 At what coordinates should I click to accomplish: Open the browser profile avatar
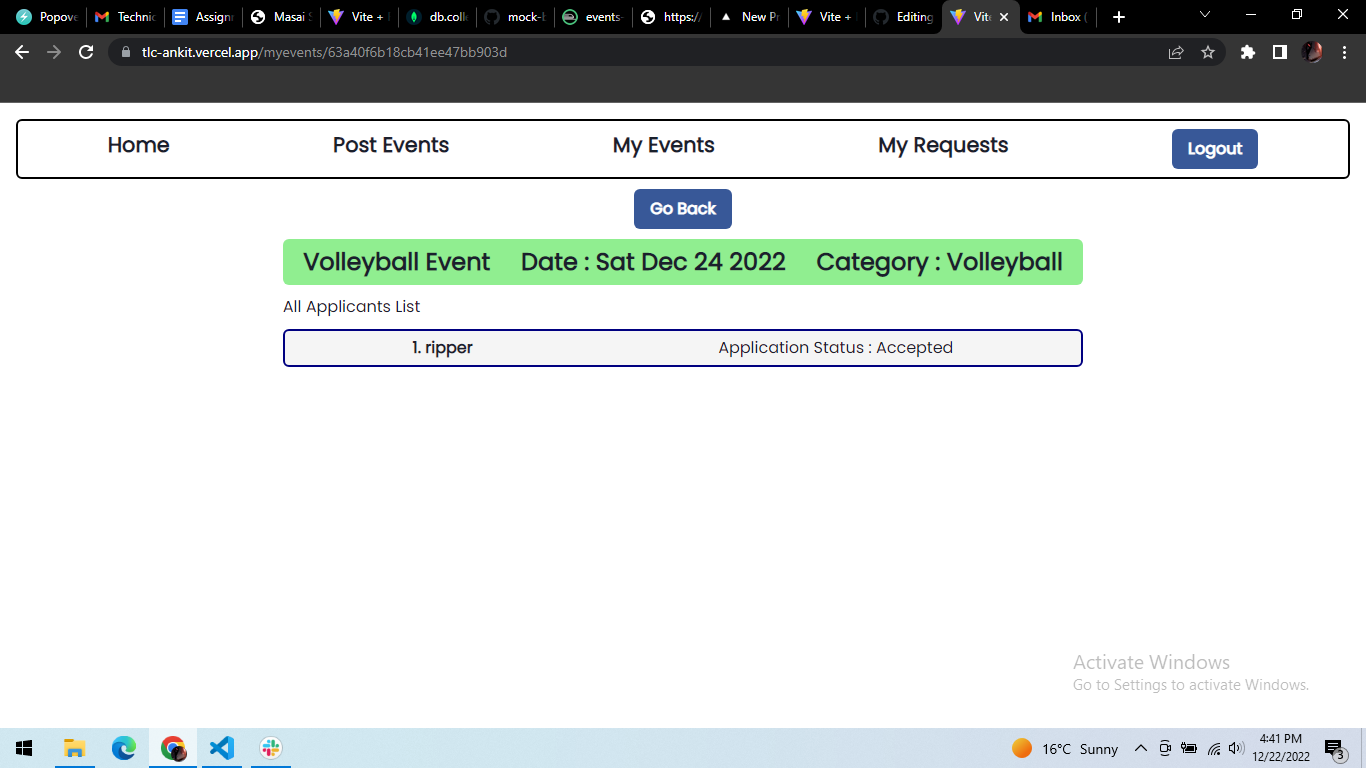1311,52
